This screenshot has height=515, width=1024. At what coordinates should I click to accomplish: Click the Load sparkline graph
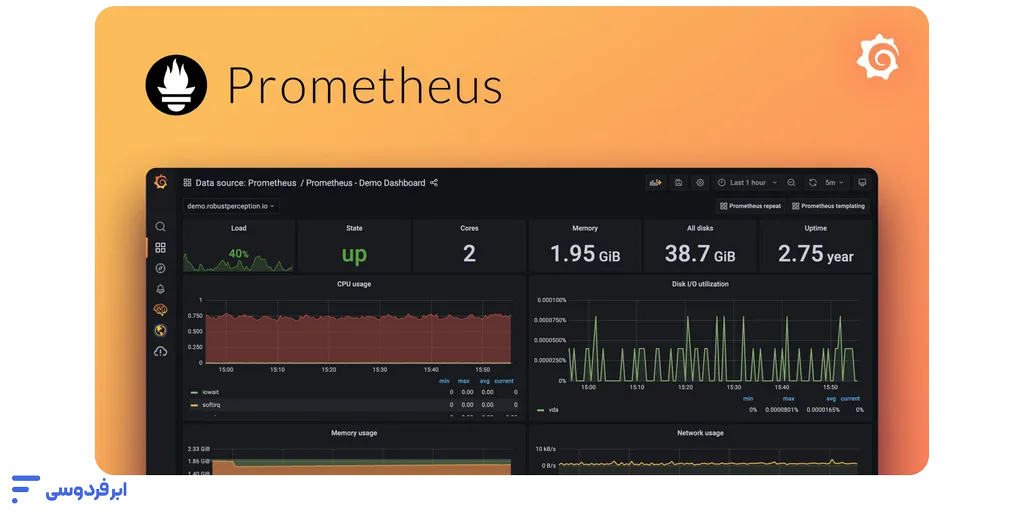[238, 262]
